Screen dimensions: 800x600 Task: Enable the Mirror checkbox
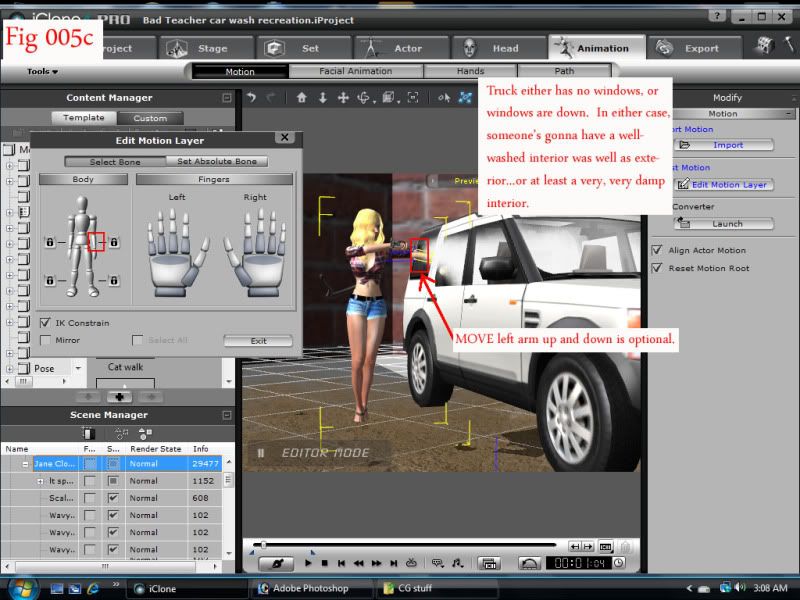coord(45,340)
